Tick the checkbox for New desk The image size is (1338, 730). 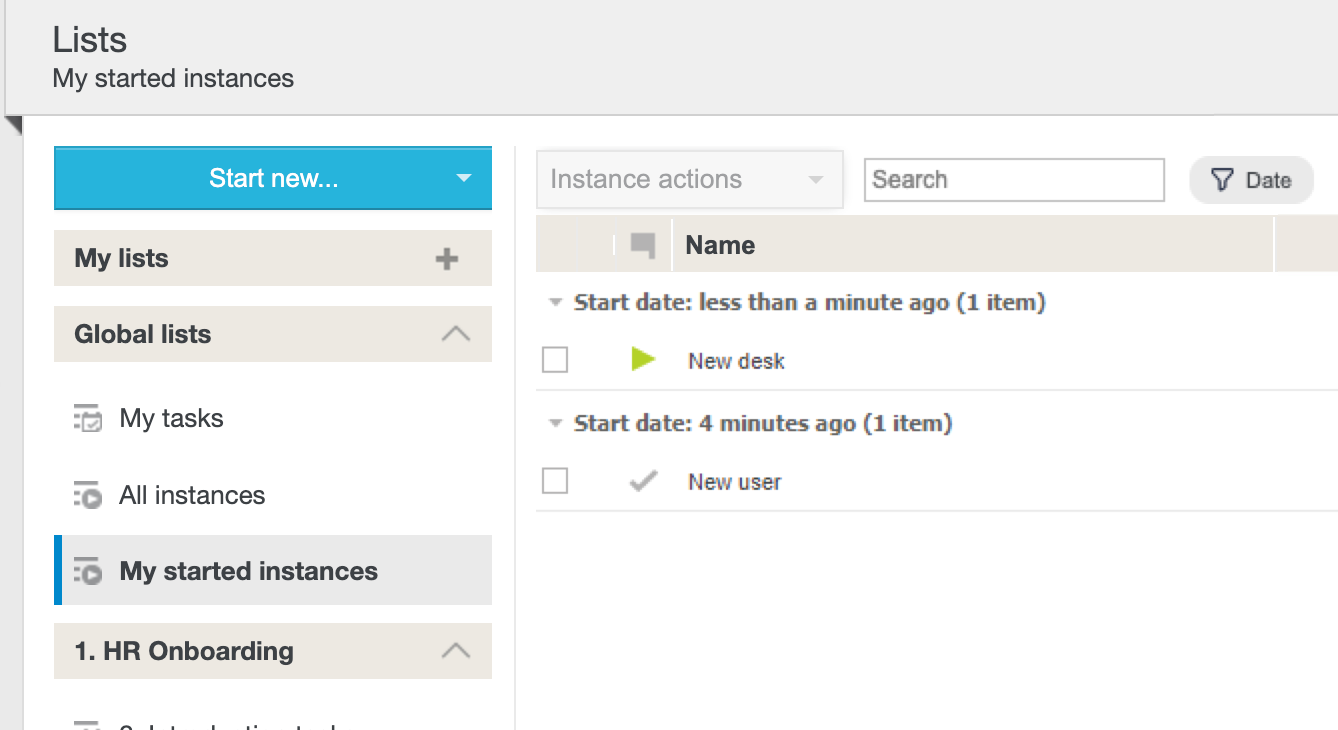point(555,360)
